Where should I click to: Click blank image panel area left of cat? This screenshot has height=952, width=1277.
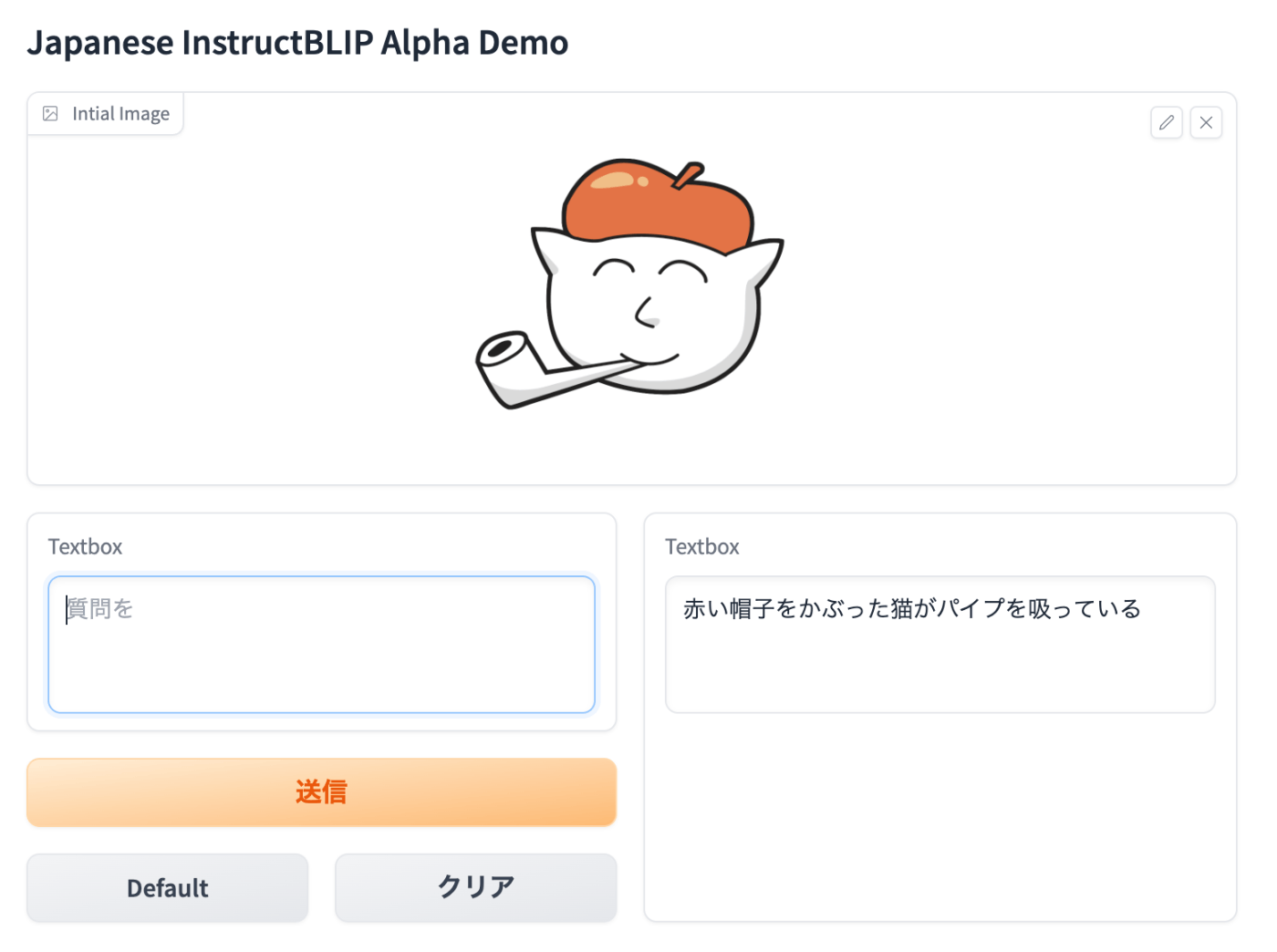point(246,310)
